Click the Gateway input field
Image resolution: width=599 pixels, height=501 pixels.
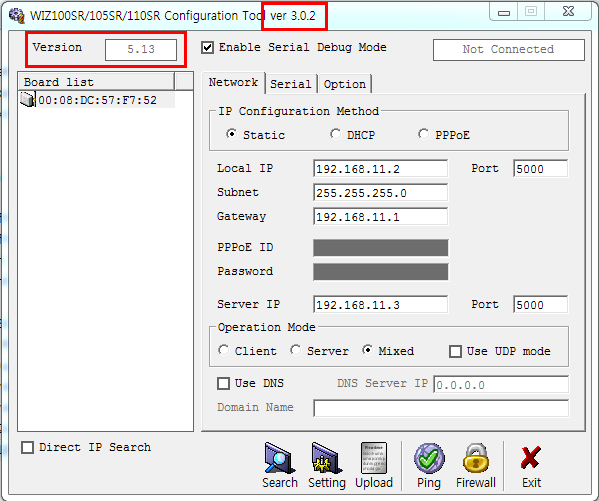point(380,217)
